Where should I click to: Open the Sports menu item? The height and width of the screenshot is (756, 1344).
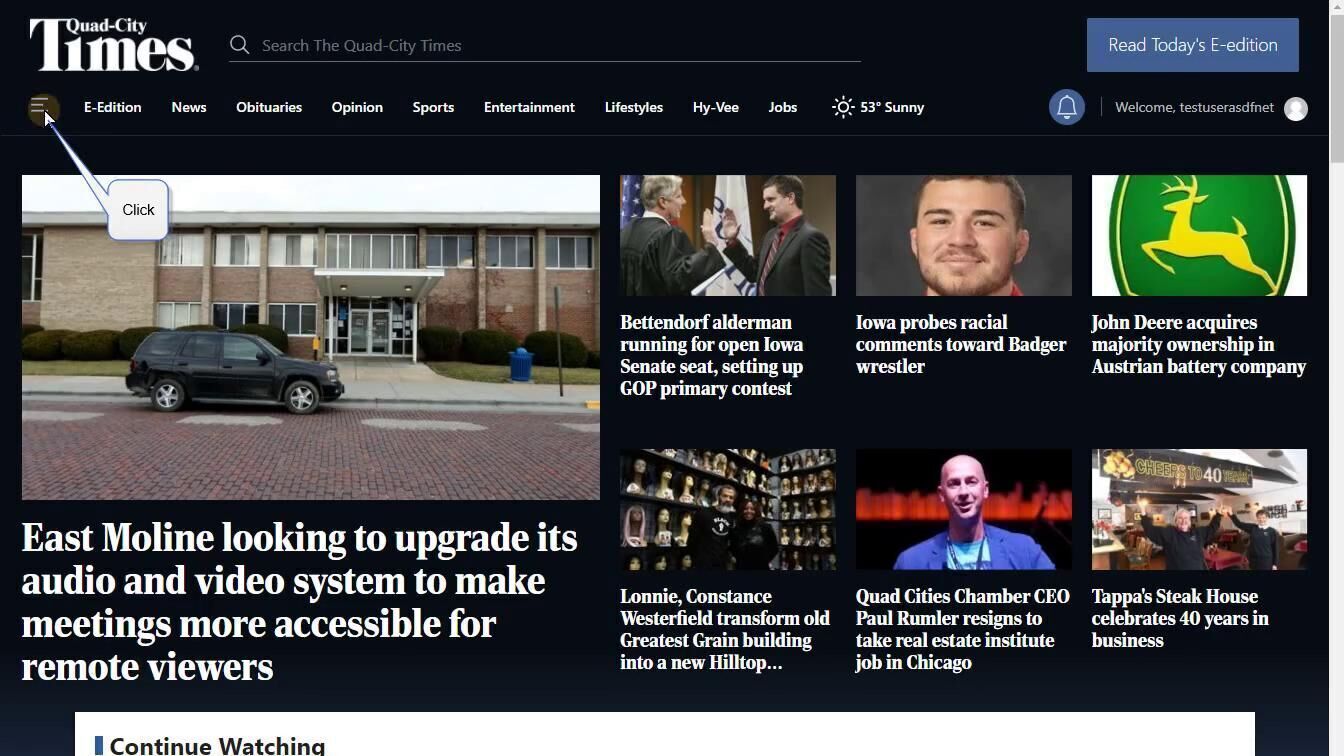[433, 107]
